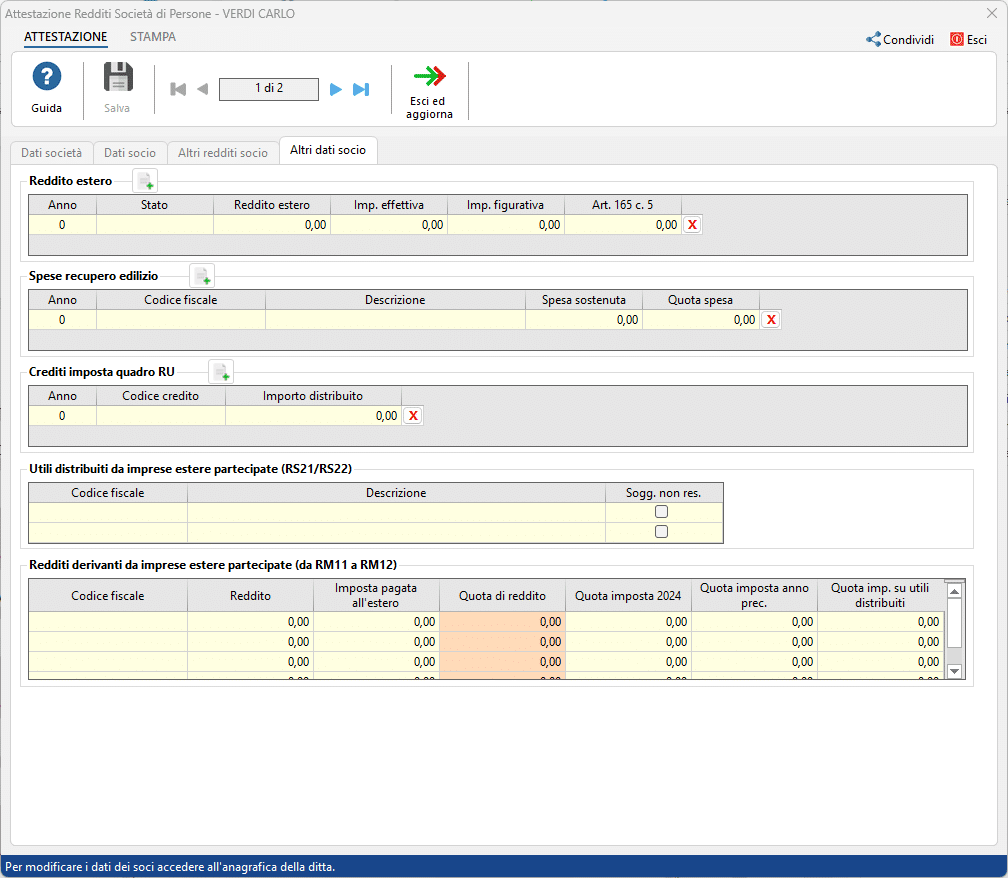Screen dimensions: 1008x878
Task: Add a row under Spese recupero edilizio
Action: point(202,275)
